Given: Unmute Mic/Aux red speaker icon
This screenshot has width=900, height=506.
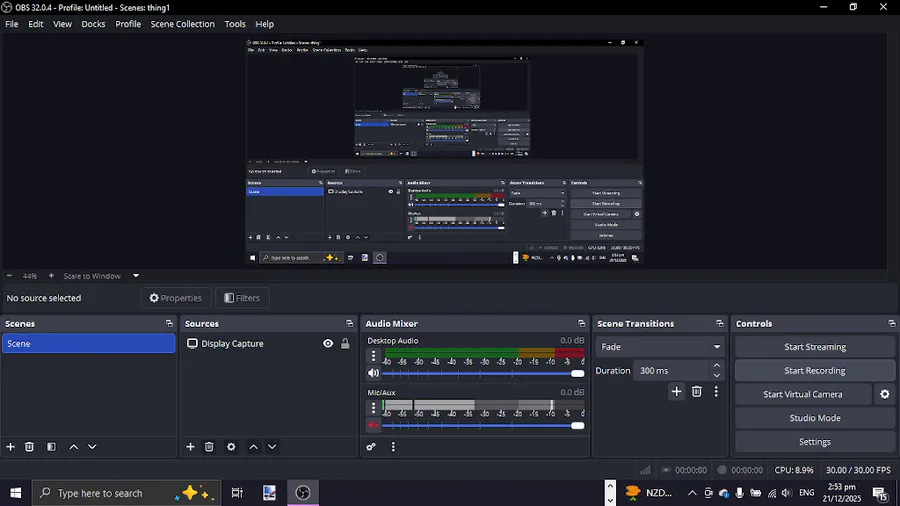Looking at the screenshot, I should [373, 425].
